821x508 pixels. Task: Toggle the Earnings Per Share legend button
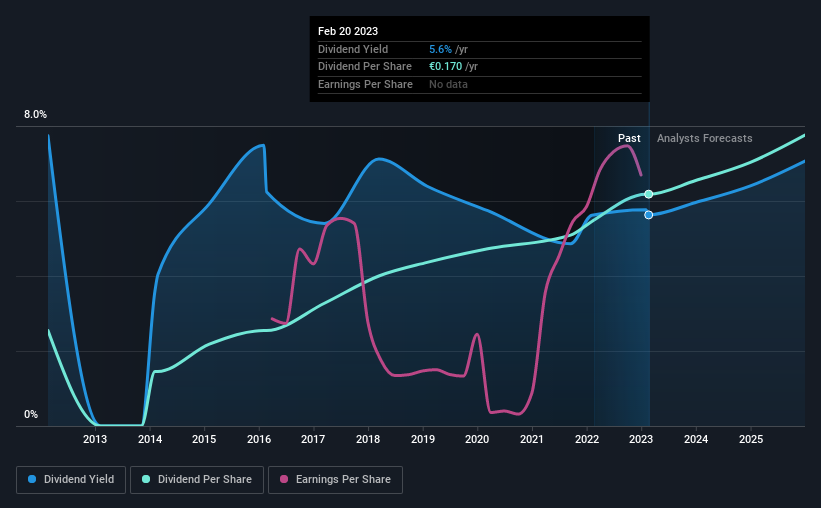(x=336, y=480)
